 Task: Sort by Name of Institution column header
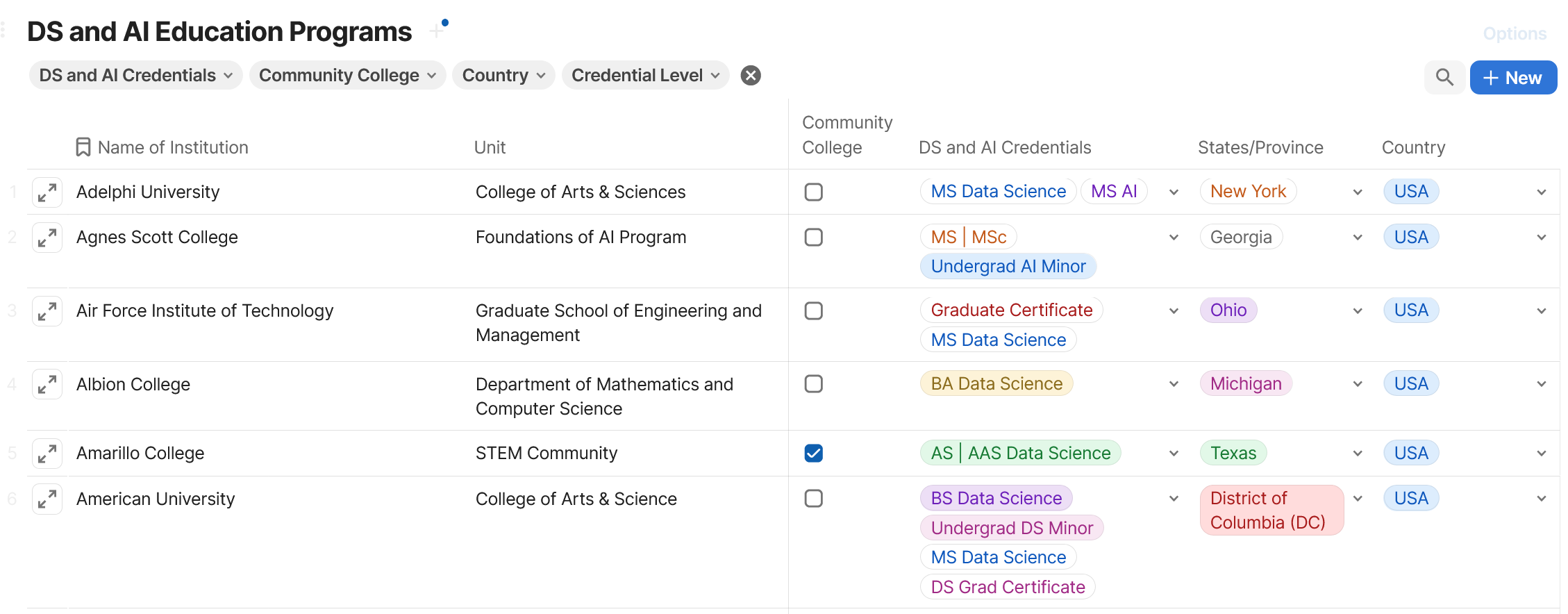[173, 147]
